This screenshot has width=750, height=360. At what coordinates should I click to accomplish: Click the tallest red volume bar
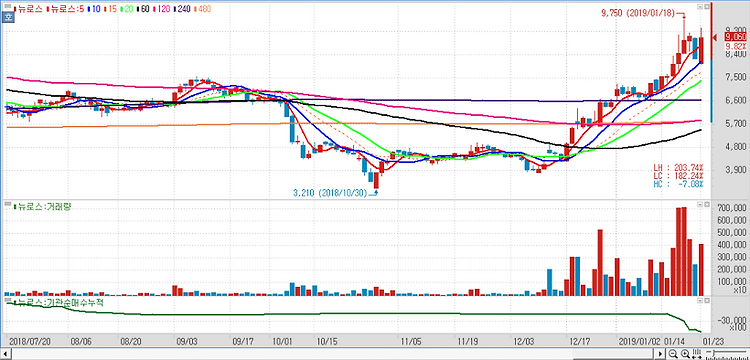684,251
